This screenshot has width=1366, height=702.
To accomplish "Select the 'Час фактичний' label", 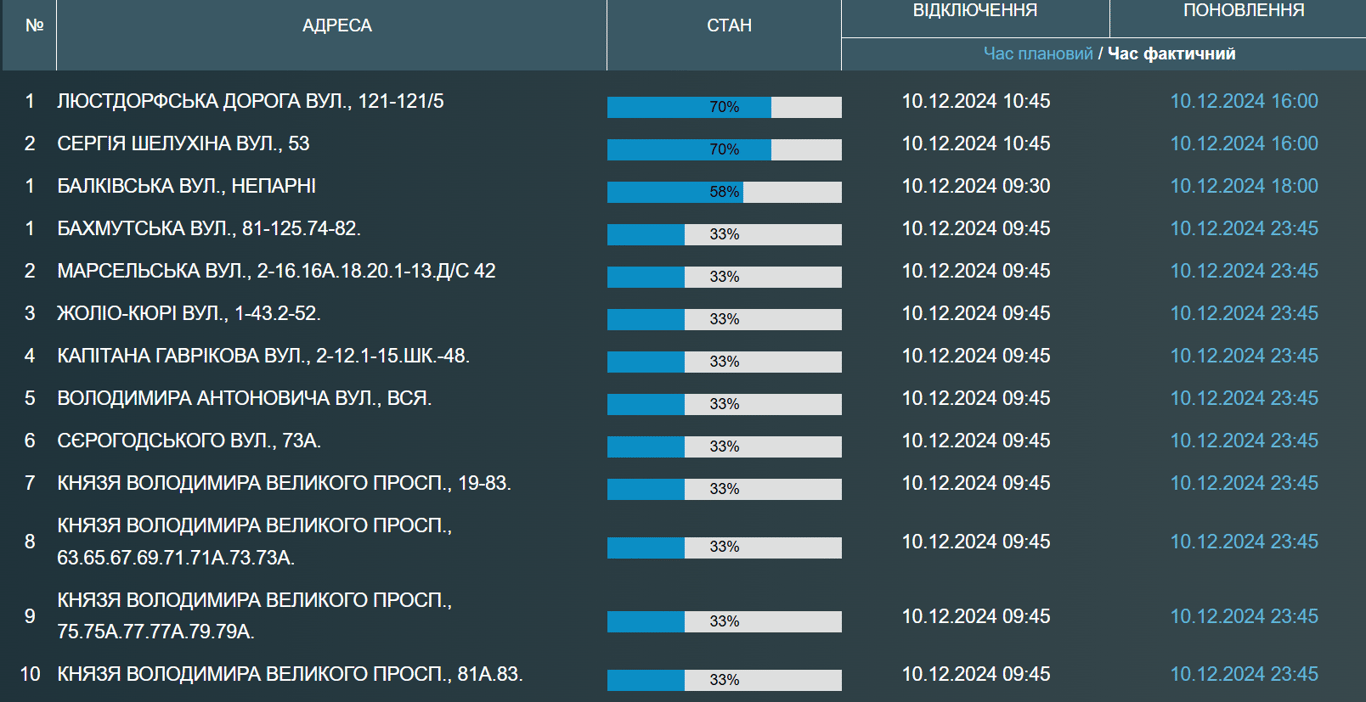I will click(x=1172, y=54).
